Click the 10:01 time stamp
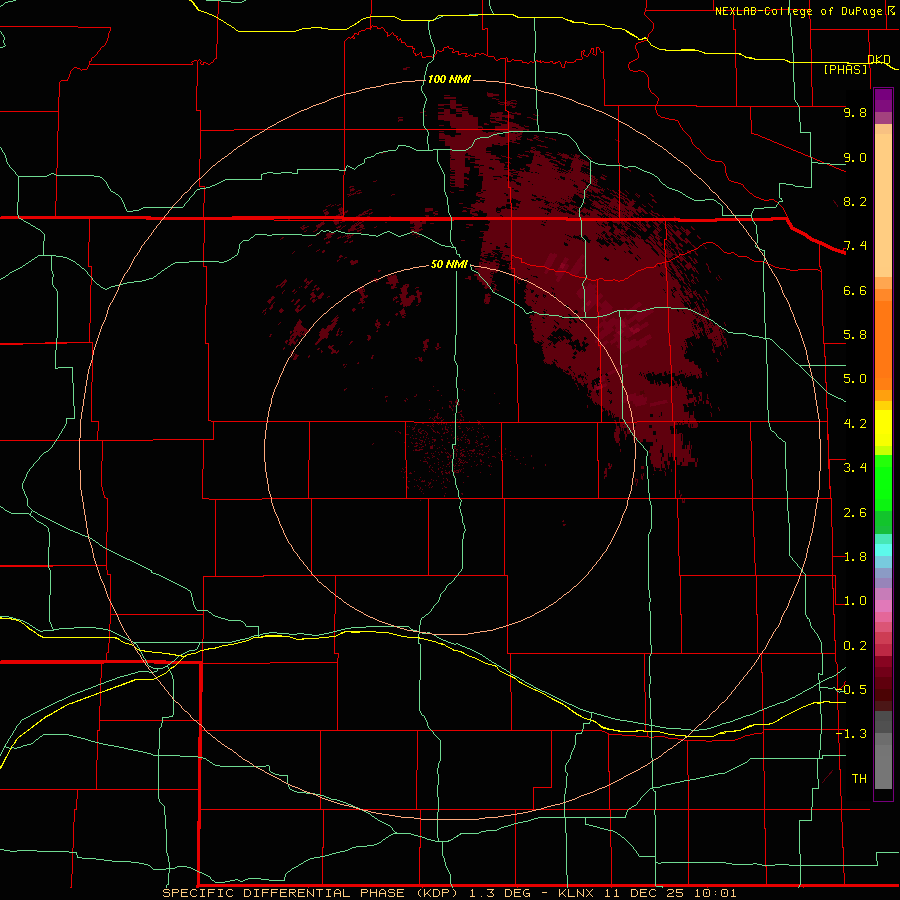The width and height of the screenshot is (900, 900). click(x=715, y=893)
